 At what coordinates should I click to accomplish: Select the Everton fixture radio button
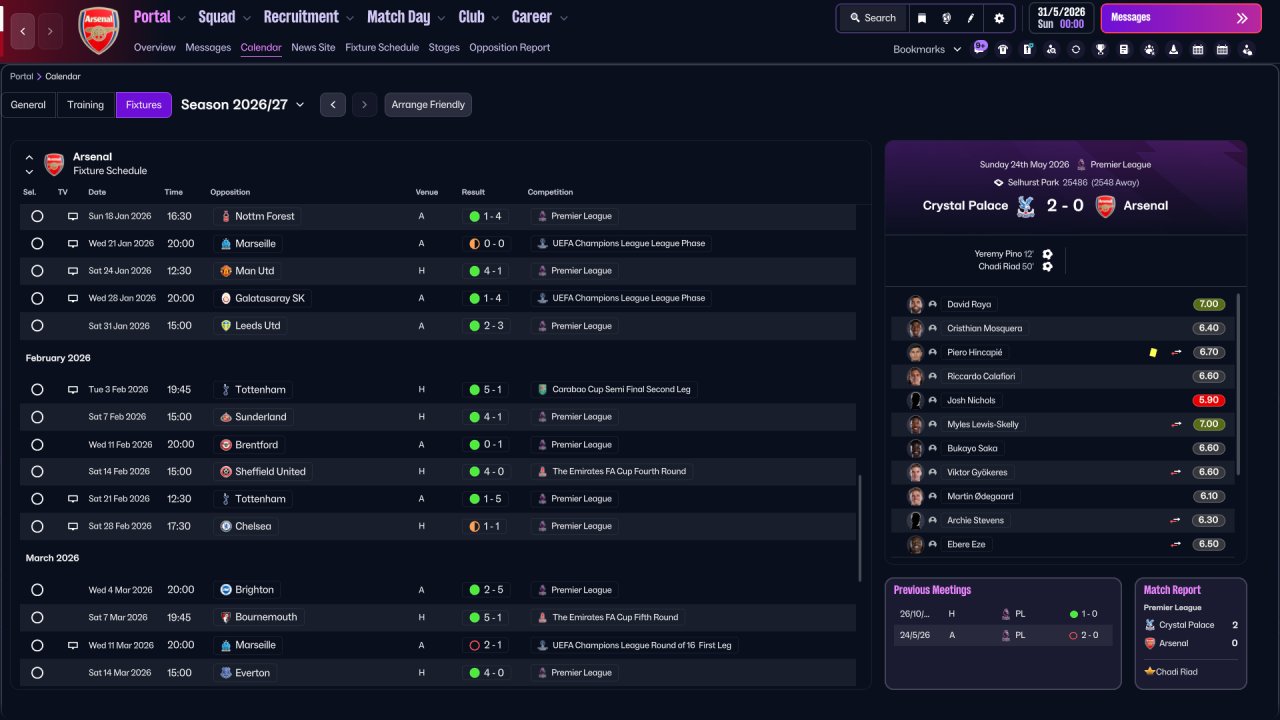pyautogui.click(x=37, y=673)
